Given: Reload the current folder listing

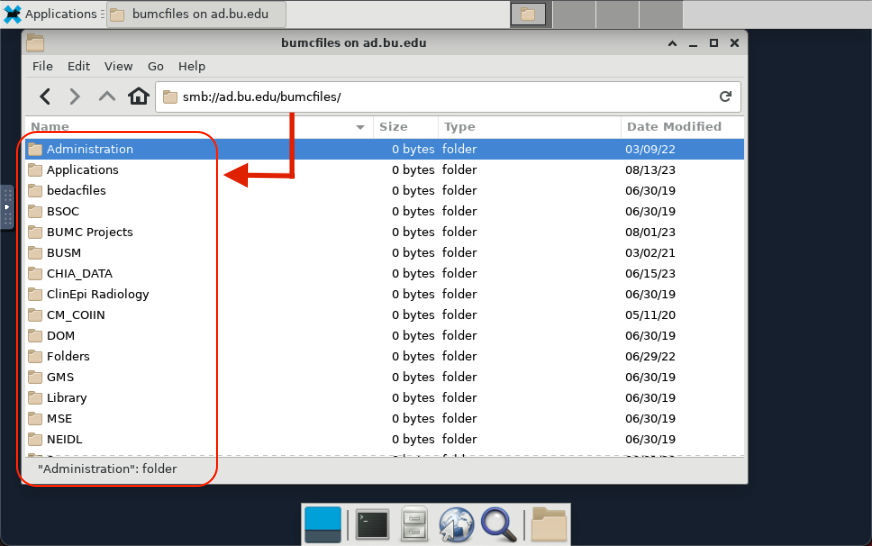Looking at the screenshot, I should pyautogui.click(x=725, y=97).
